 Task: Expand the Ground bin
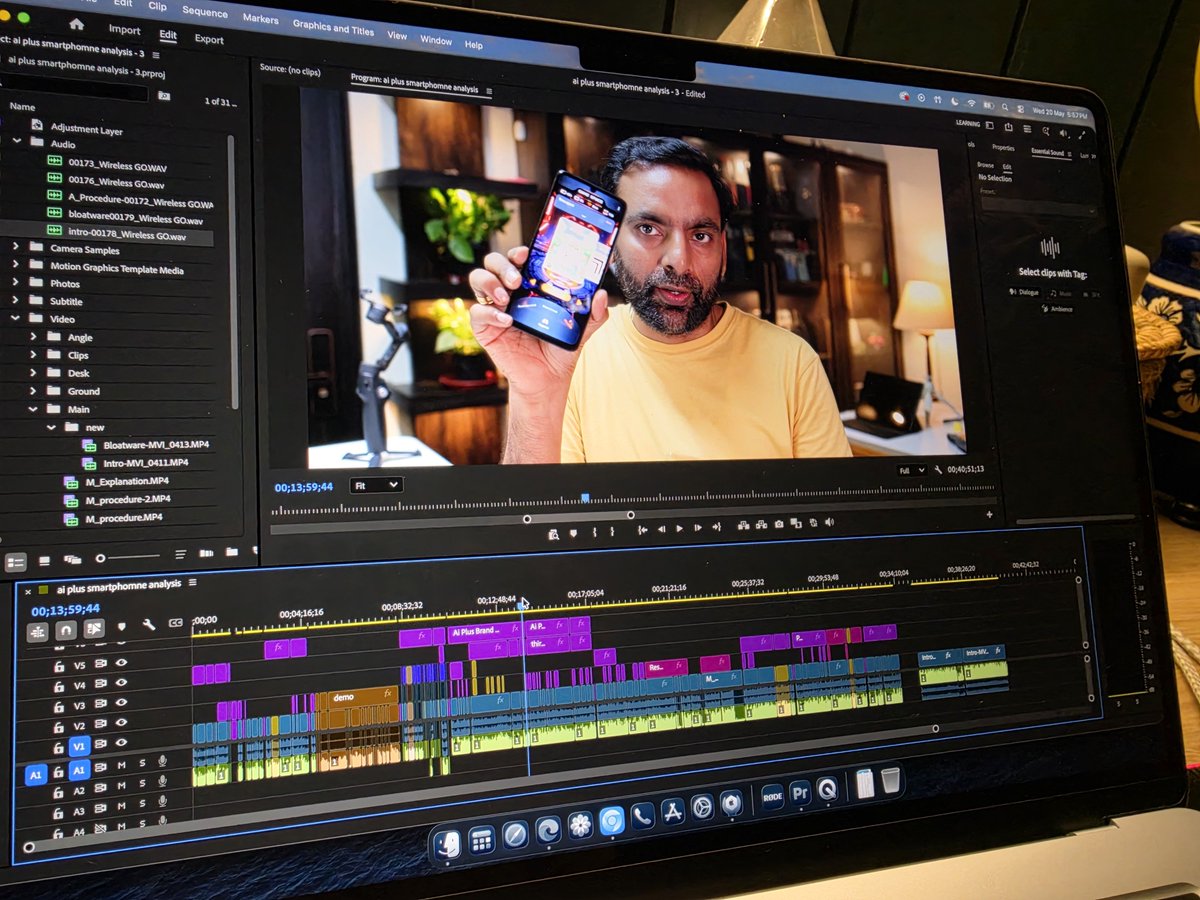click(32, 390)
